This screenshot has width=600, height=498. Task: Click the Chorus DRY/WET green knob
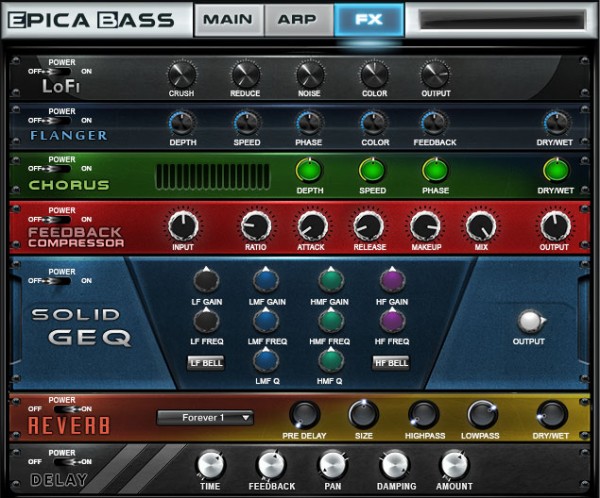556,170
